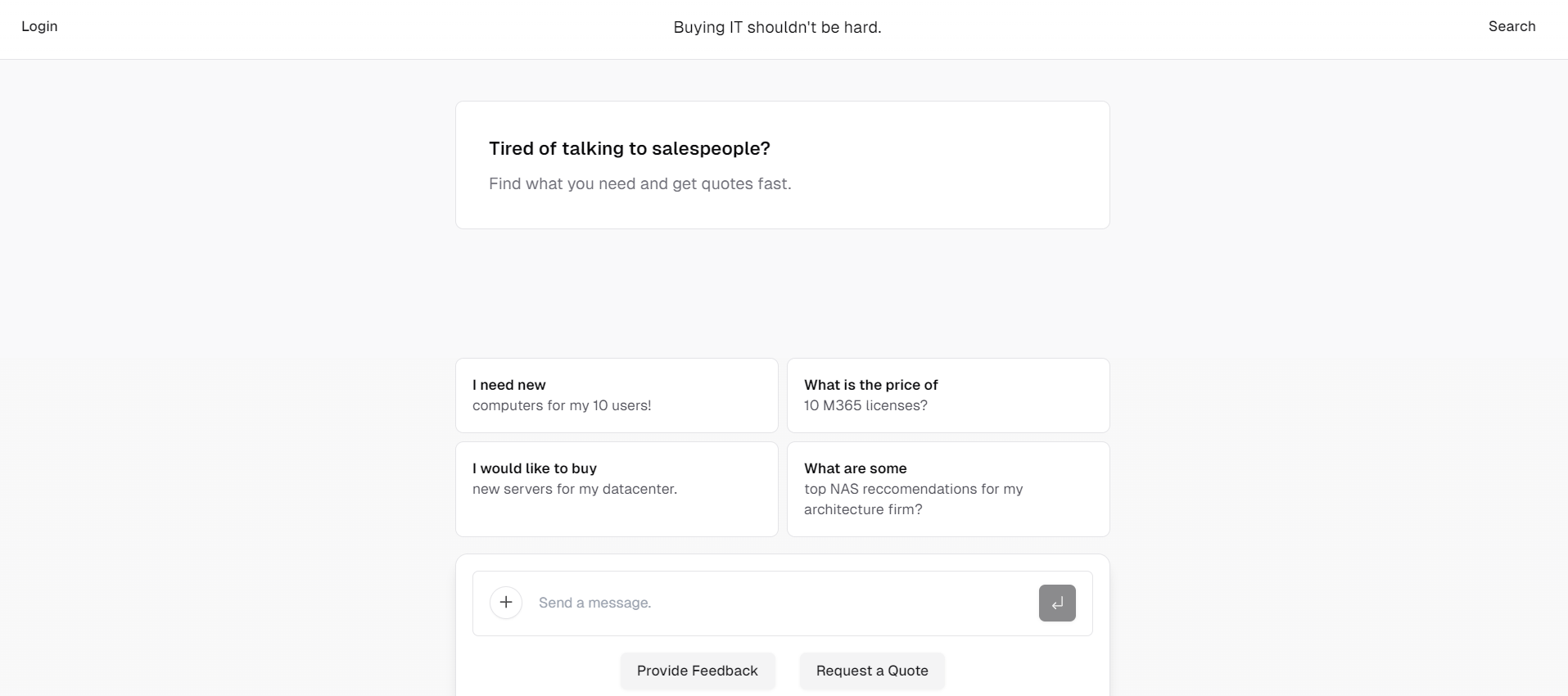Select the 'I need new computers' suggestion
This screenshot has height=696, width=1568.
pyautogui.click(x=617, y=395)
